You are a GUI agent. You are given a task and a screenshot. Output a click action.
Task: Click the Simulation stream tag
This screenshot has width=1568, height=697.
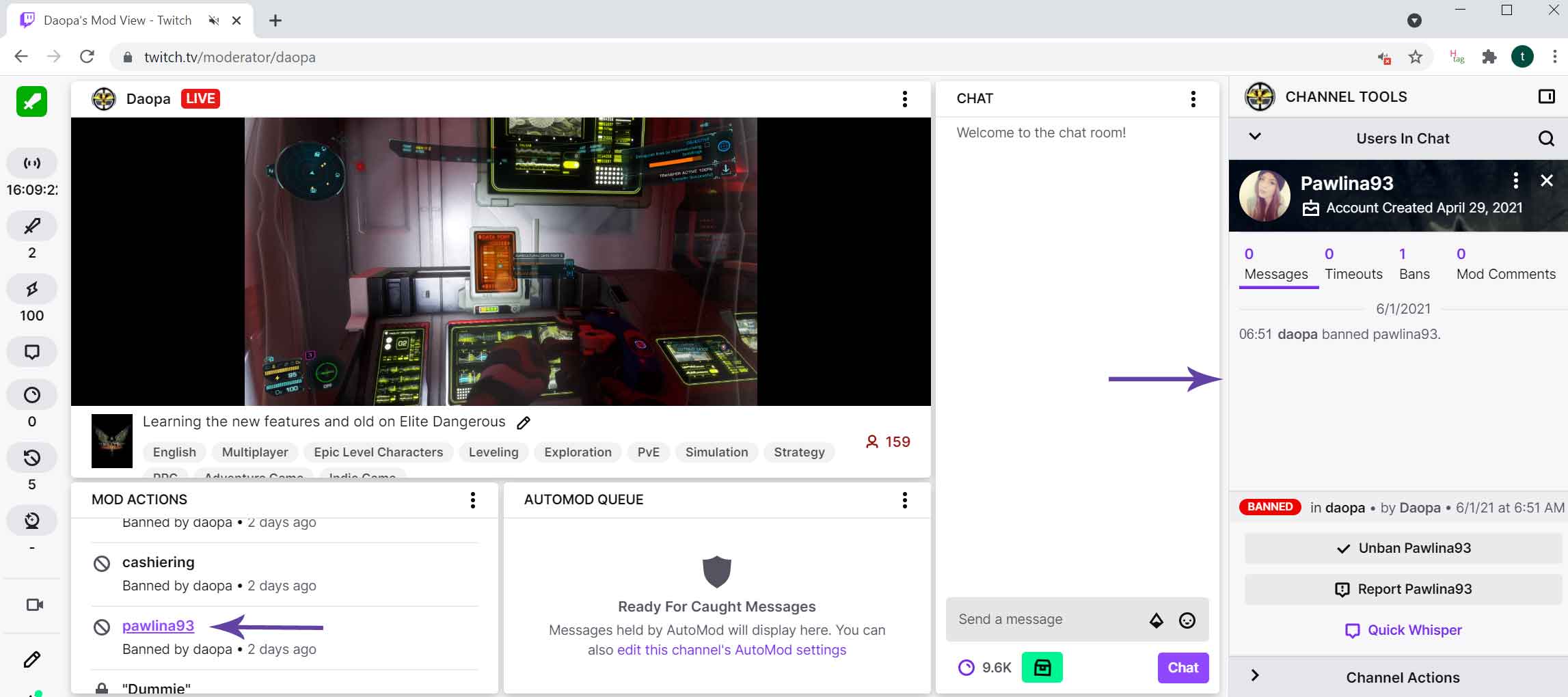pyautogui.click(x=716, y=452)
